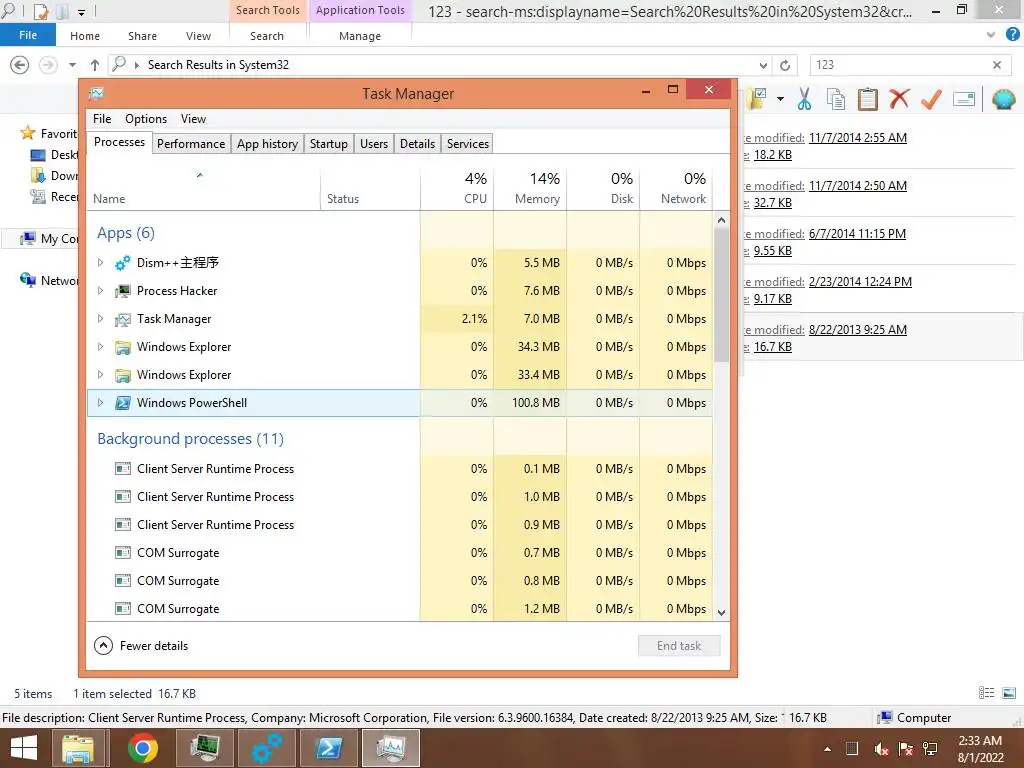Screen dimensions: 1024x768
Task: Sort processes by CPU column header
Action: (457, 188)
